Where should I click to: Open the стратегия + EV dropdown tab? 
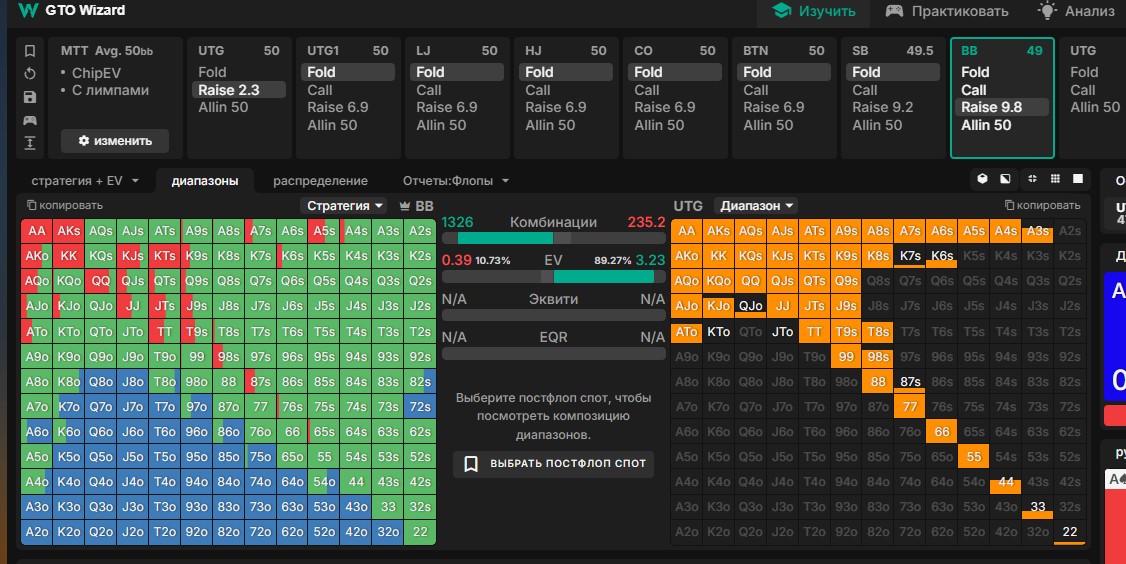[85, 181]
